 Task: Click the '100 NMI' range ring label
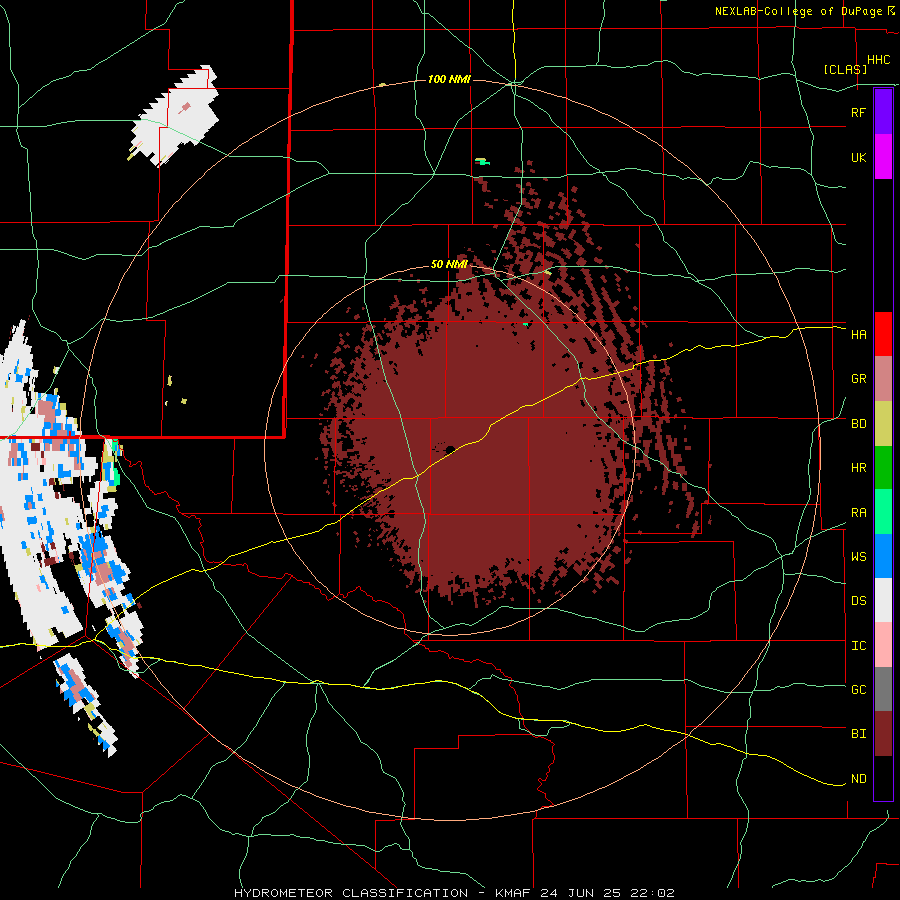449,79
